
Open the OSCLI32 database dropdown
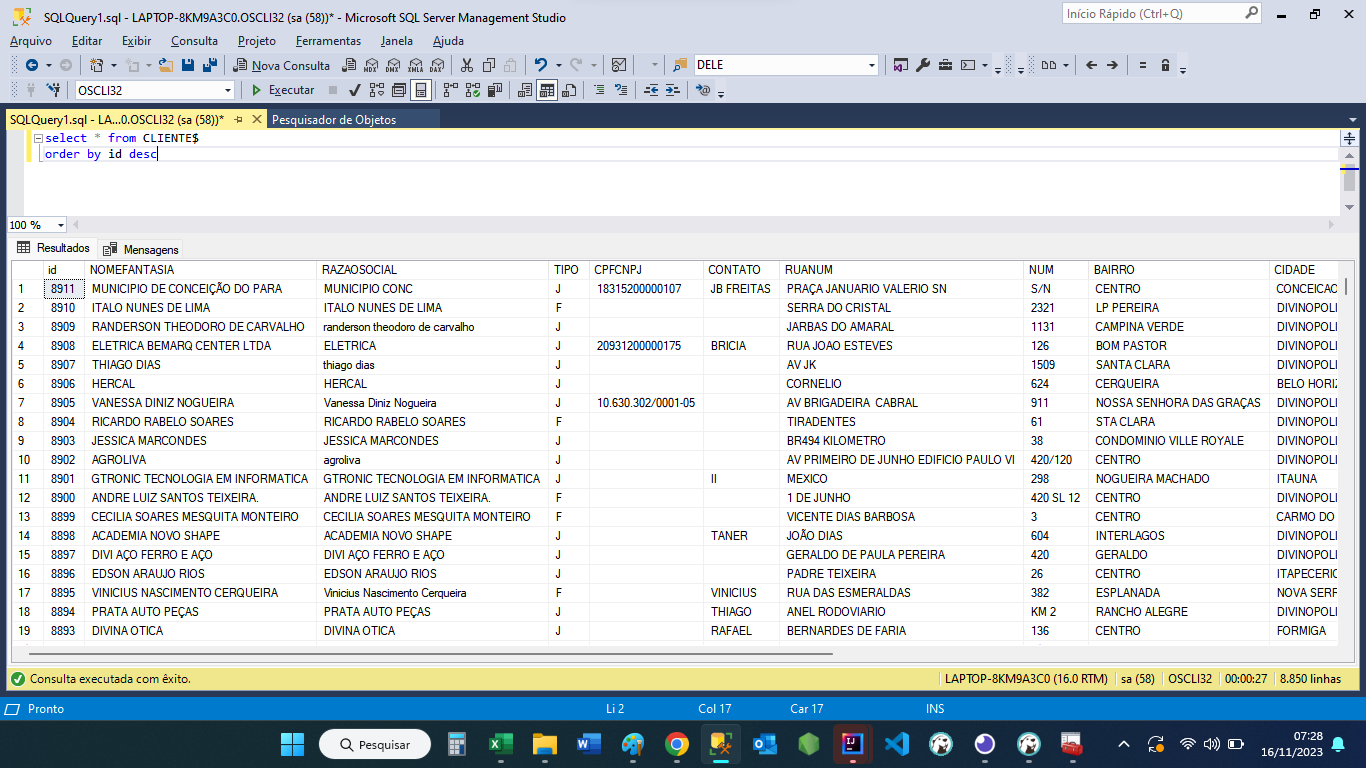(x=228, y=90)
